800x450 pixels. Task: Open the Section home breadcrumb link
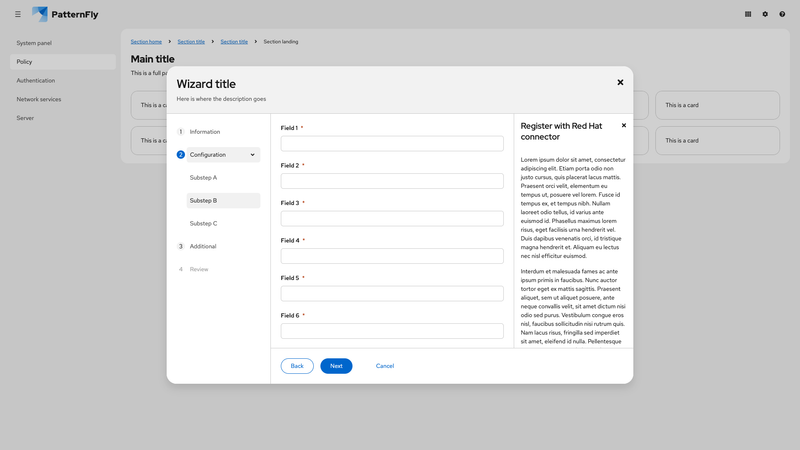pos(146,42)
